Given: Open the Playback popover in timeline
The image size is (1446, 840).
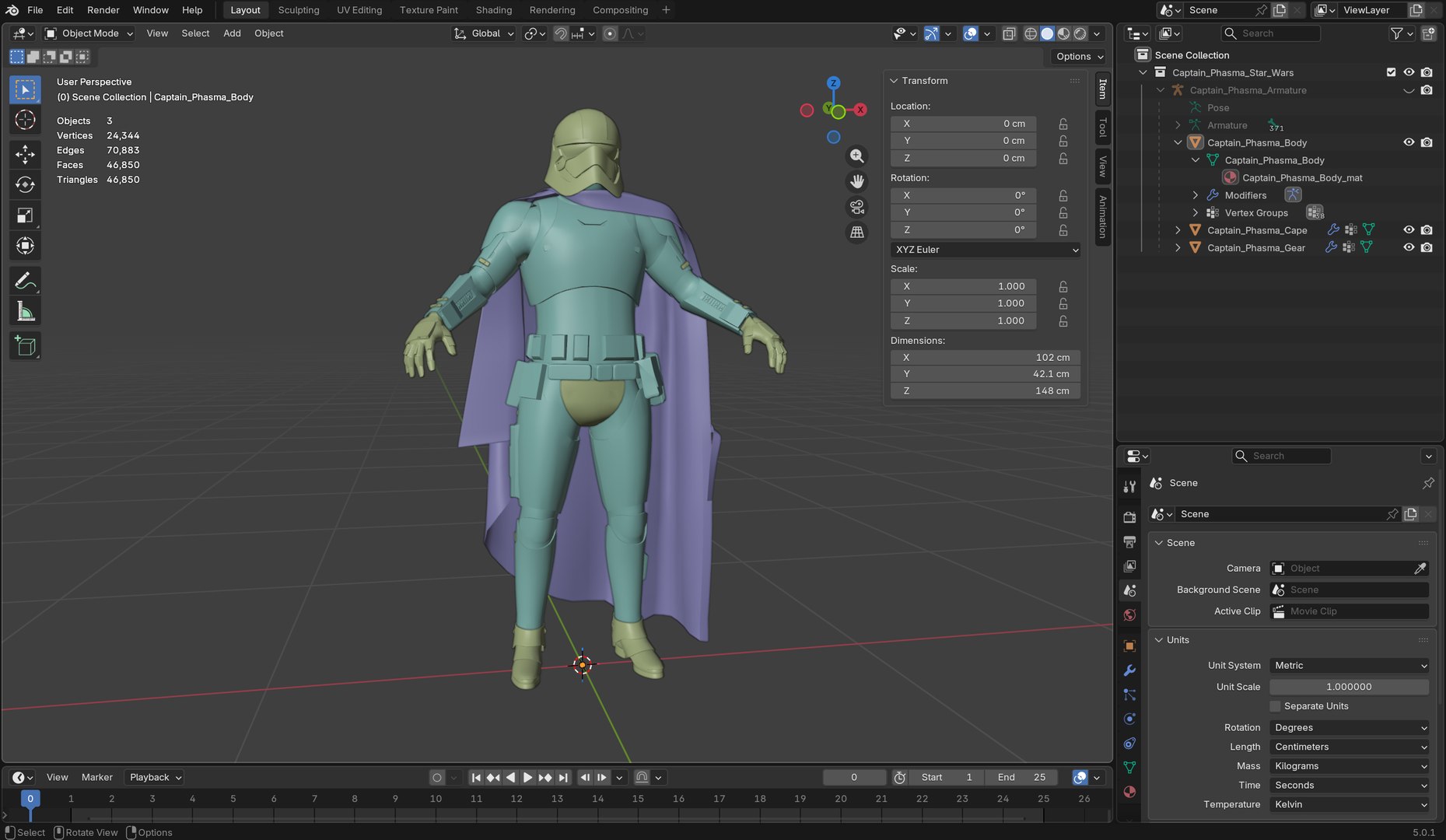Looking at the screenshot, I should 155,777.
